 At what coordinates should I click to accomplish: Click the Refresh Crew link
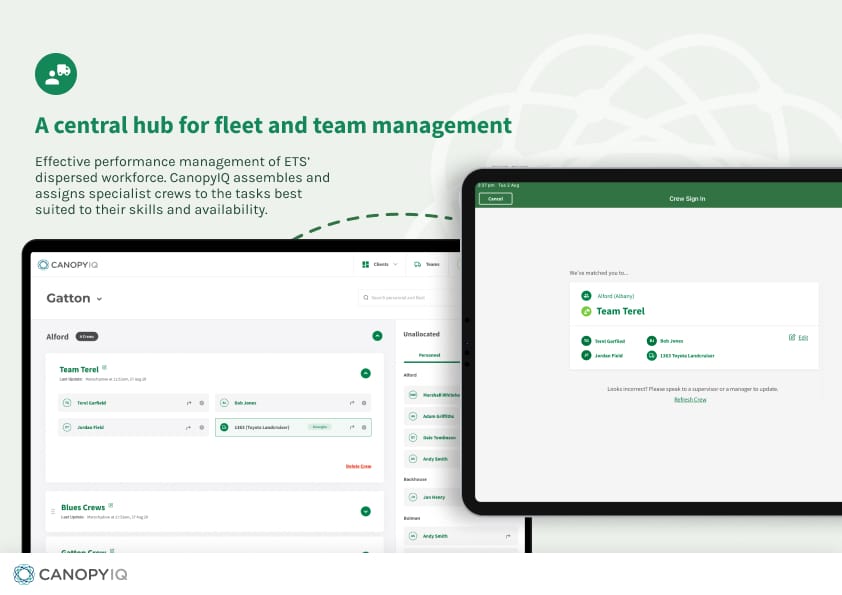690,400
